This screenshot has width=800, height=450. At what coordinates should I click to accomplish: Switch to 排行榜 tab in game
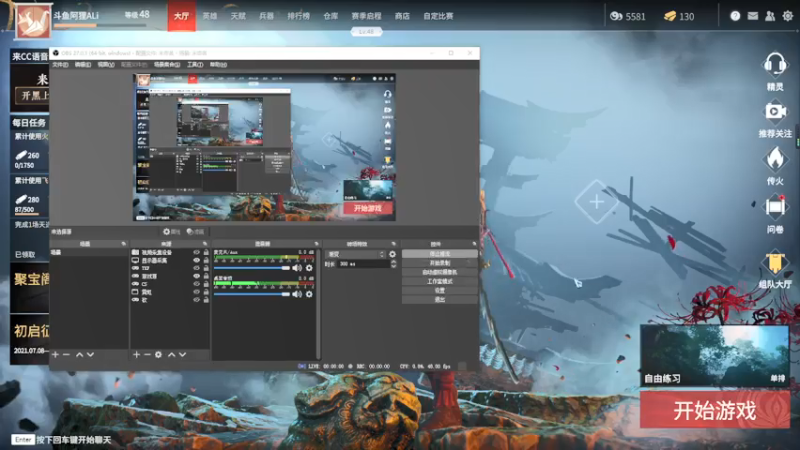coord(298,16)
